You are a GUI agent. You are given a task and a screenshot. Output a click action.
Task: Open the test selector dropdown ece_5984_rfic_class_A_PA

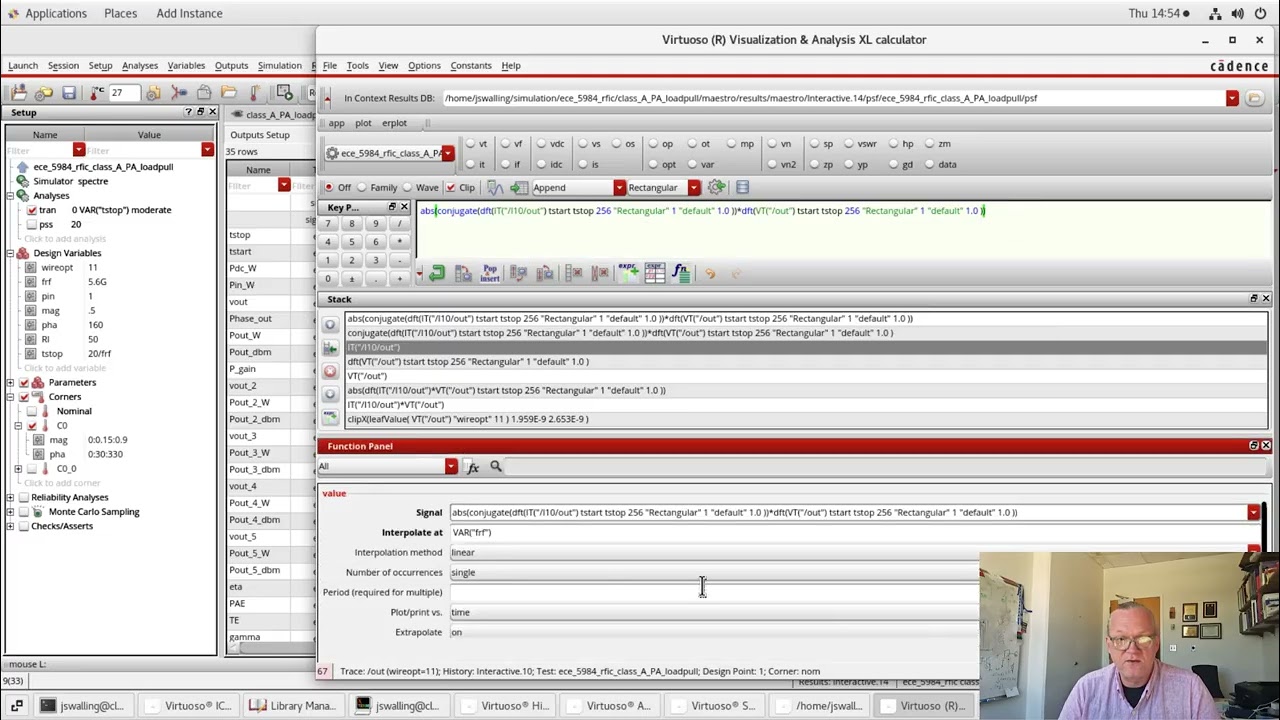coord(448,153)
